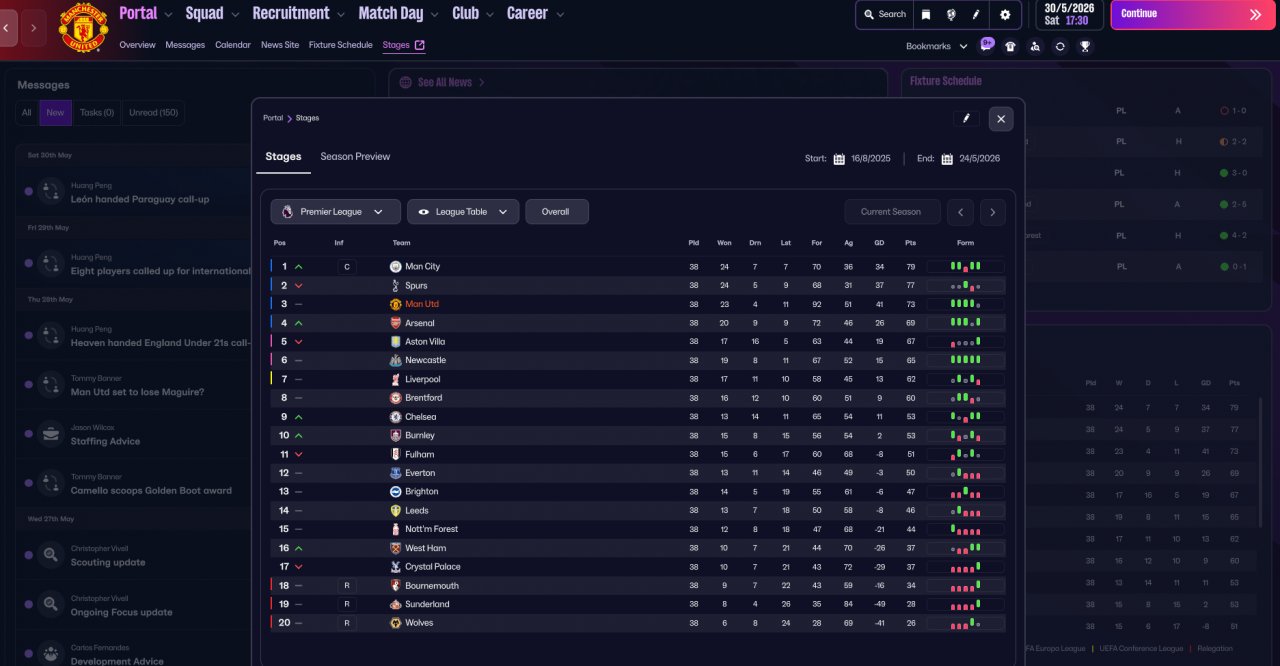This screenshot has height=666, width=1280.
Task: Open the bookmark icon in top toolbar
Action: coord(926,15)
